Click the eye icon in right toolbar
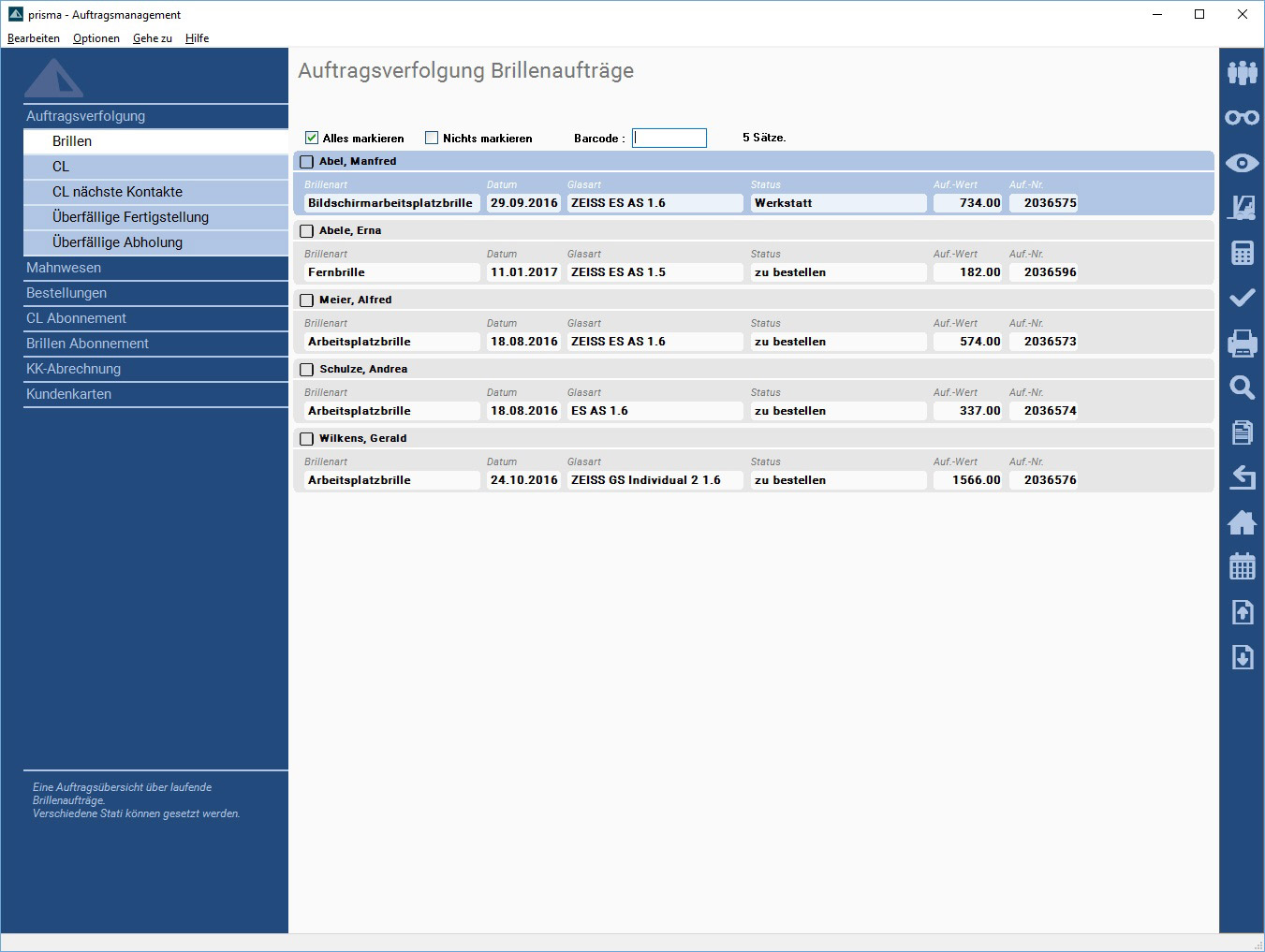This screenshot has height=952, width=1265. [x=1243, y=163]
